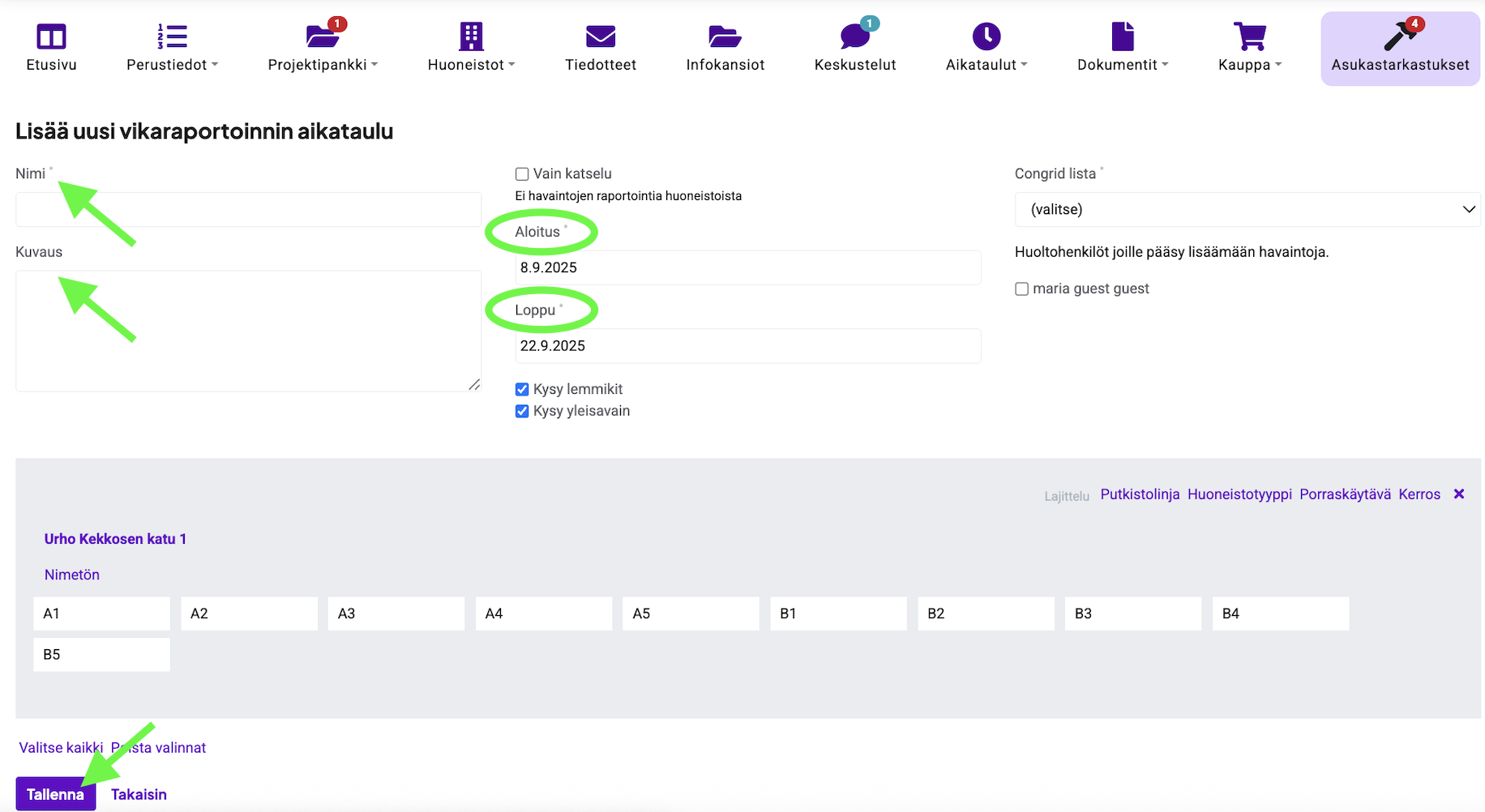
Task: Select apartment A3 tile
Action: click(396, 613)
